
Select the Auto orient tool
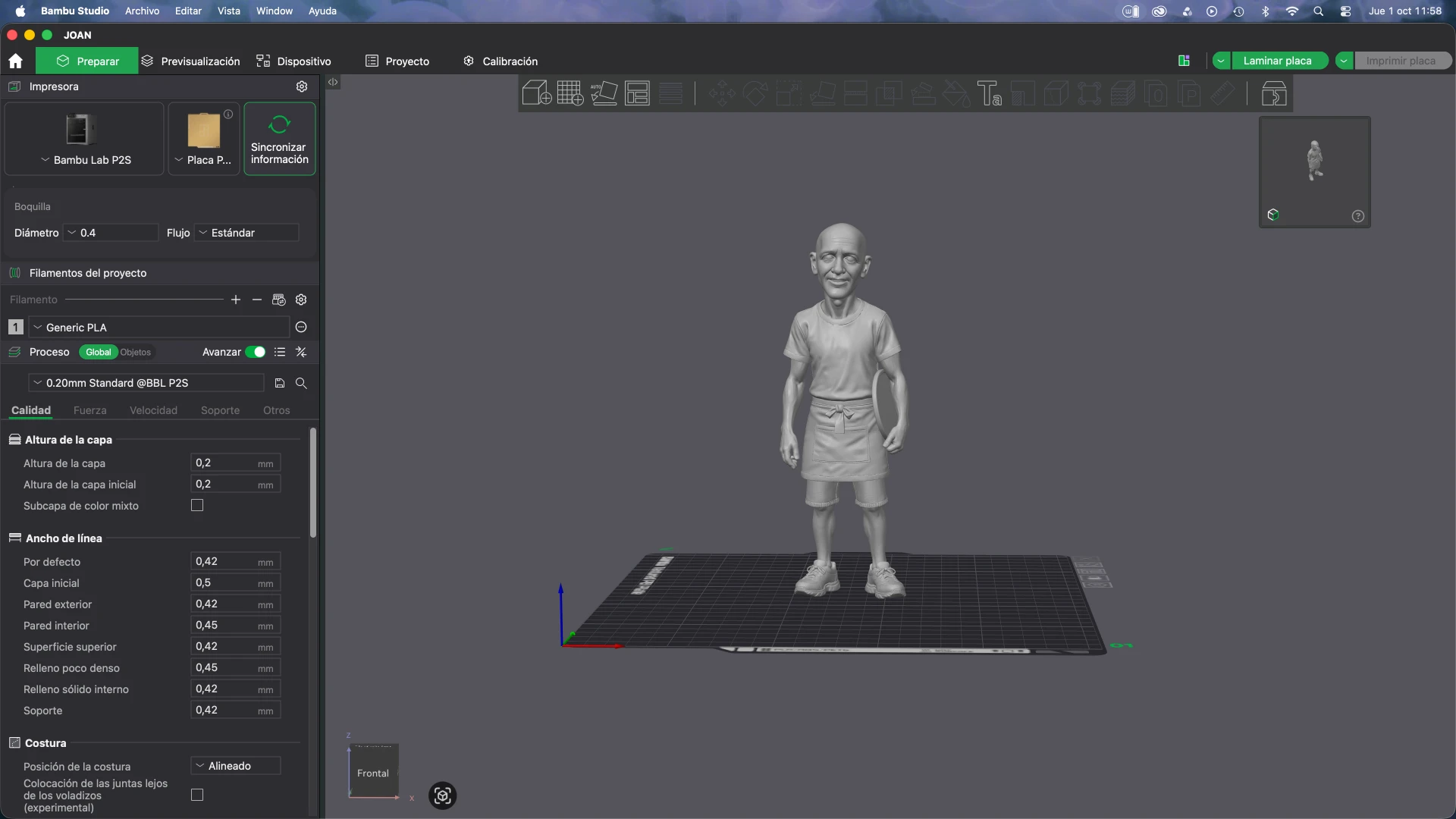[x=604, y=93]
